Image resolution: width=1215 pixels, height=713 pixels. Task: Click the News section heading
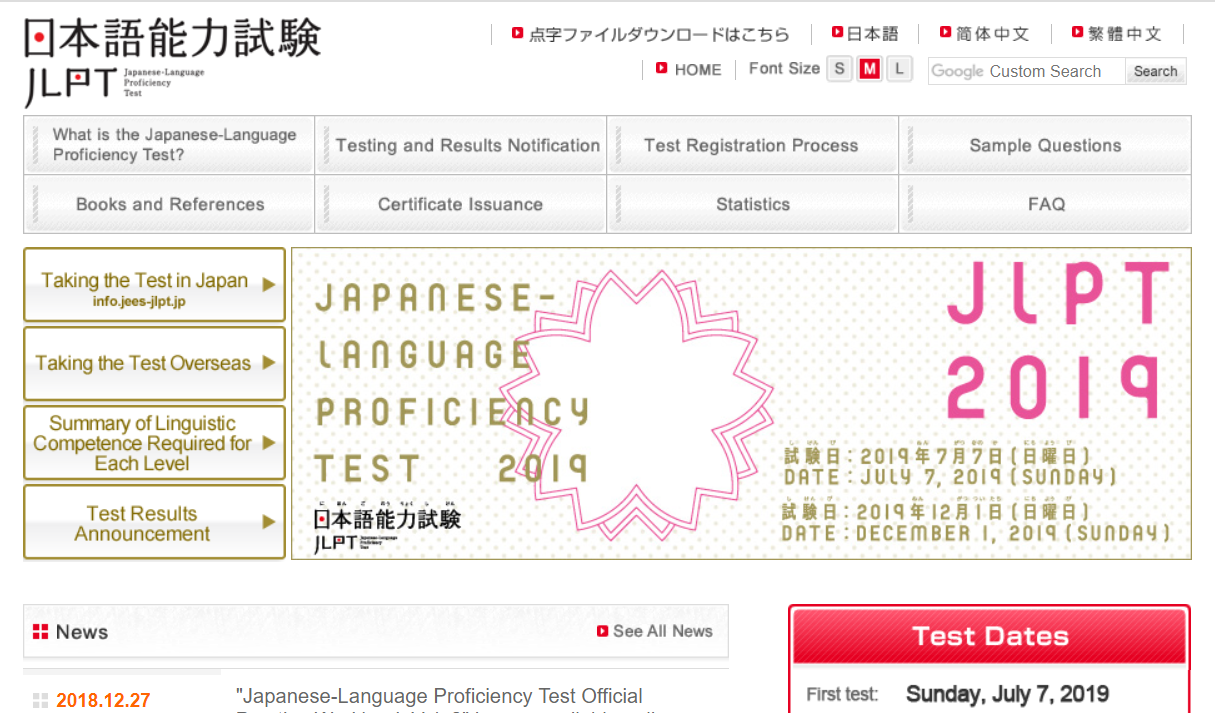point(82,632)
